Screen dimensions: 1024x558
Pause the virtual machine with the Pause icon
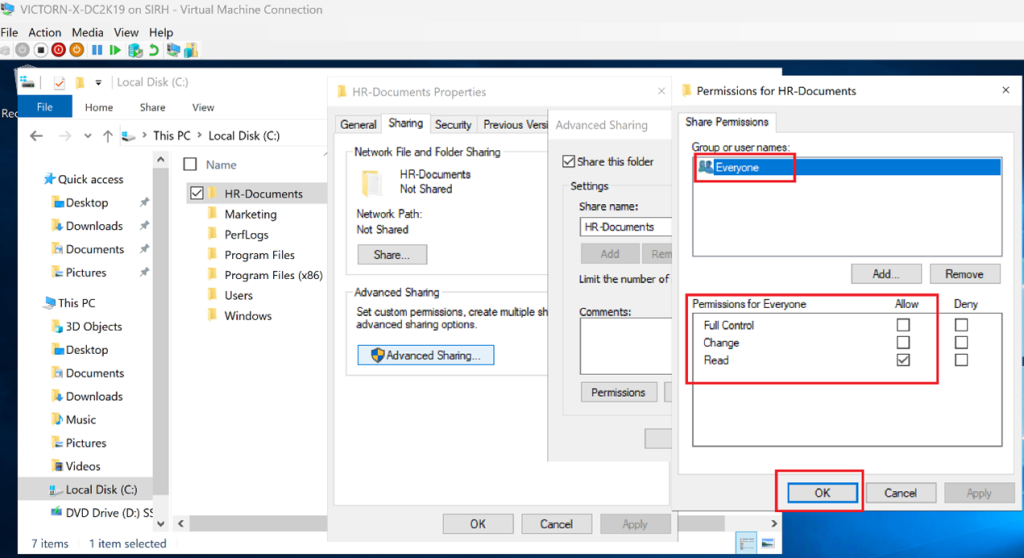pos(97,49)
